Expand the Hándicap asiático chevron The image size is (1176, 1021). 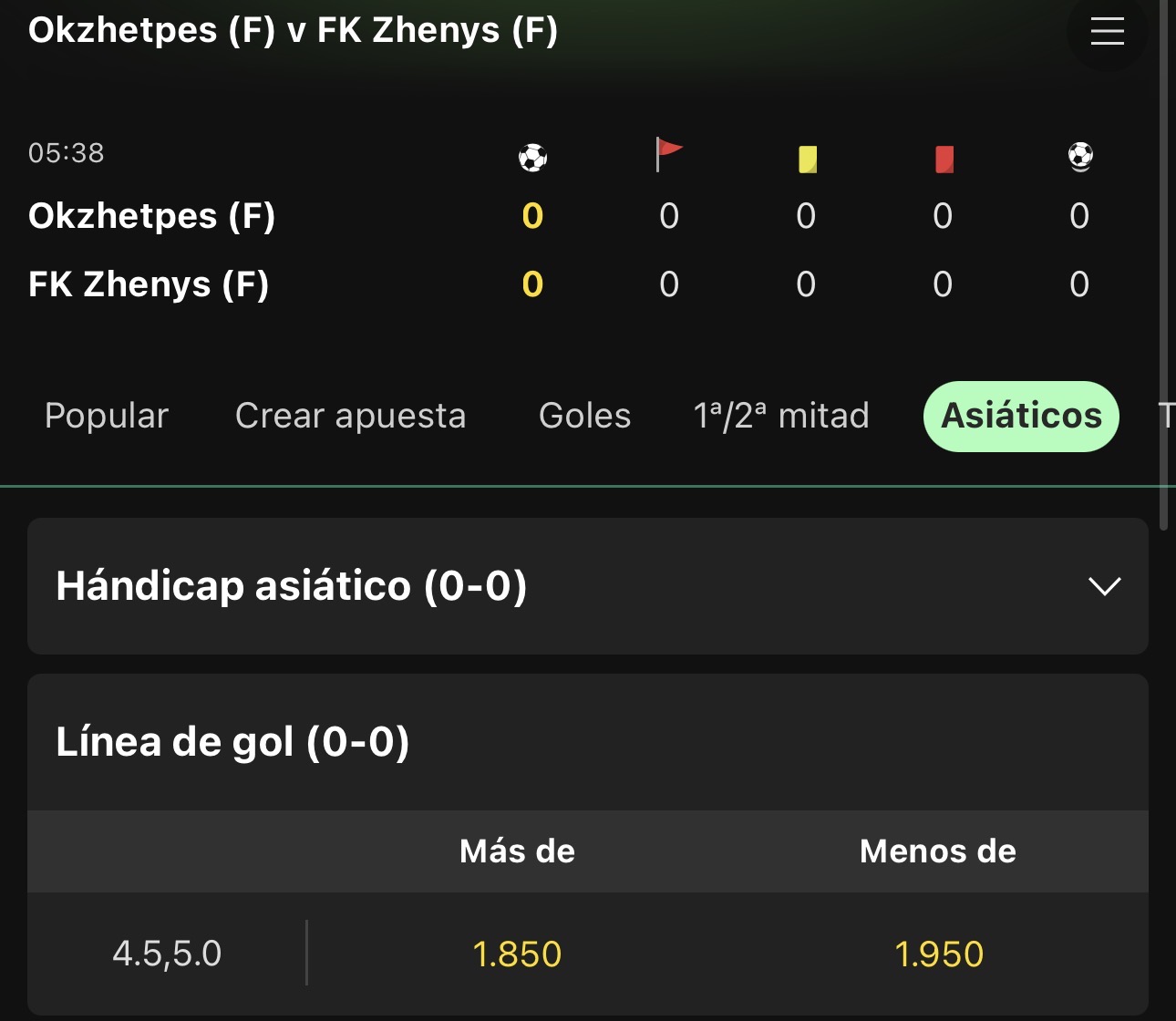(x=1105, y=586)
